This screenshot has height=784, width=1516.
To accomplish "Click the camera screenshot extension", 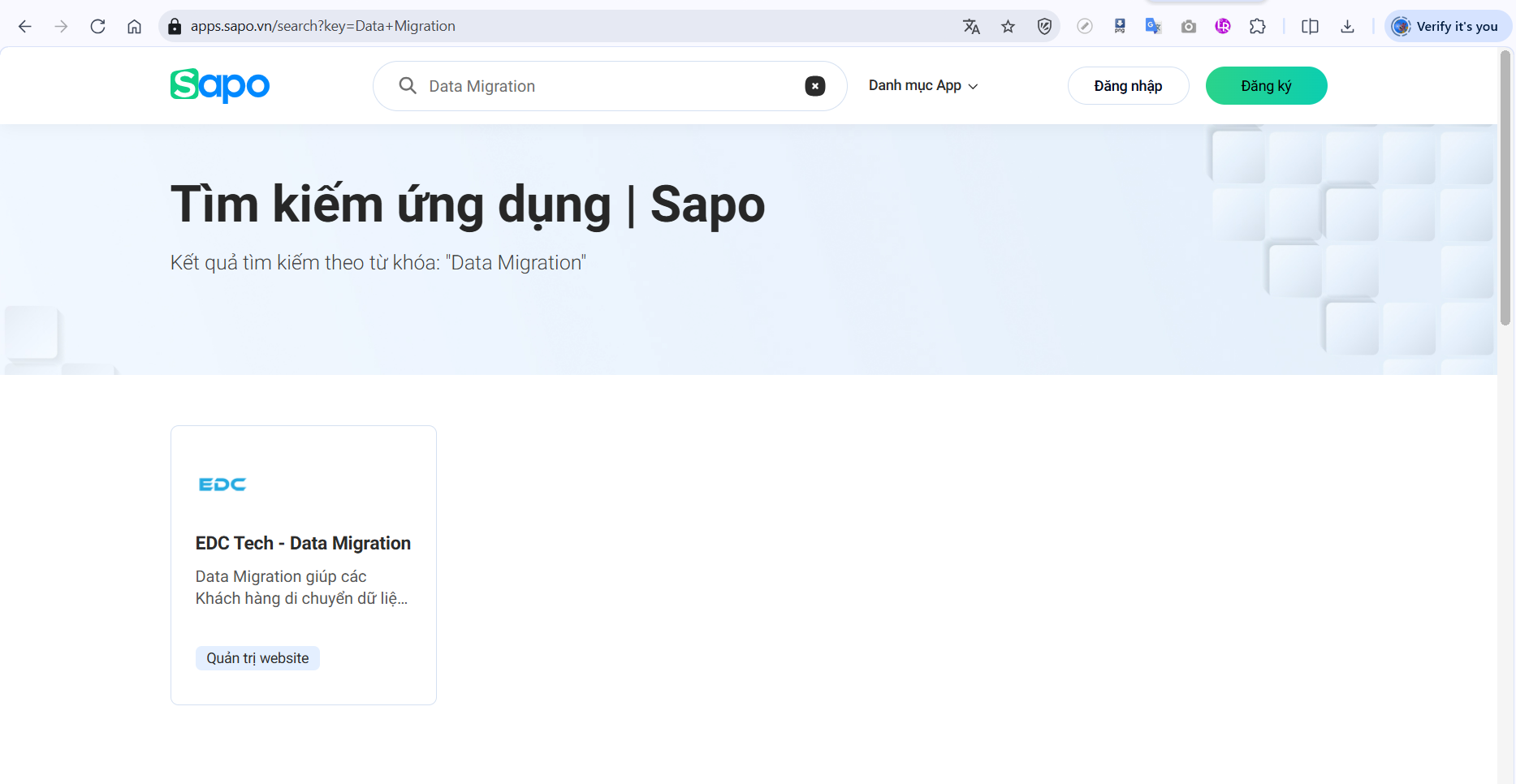I will click(x=1189, y=27).
